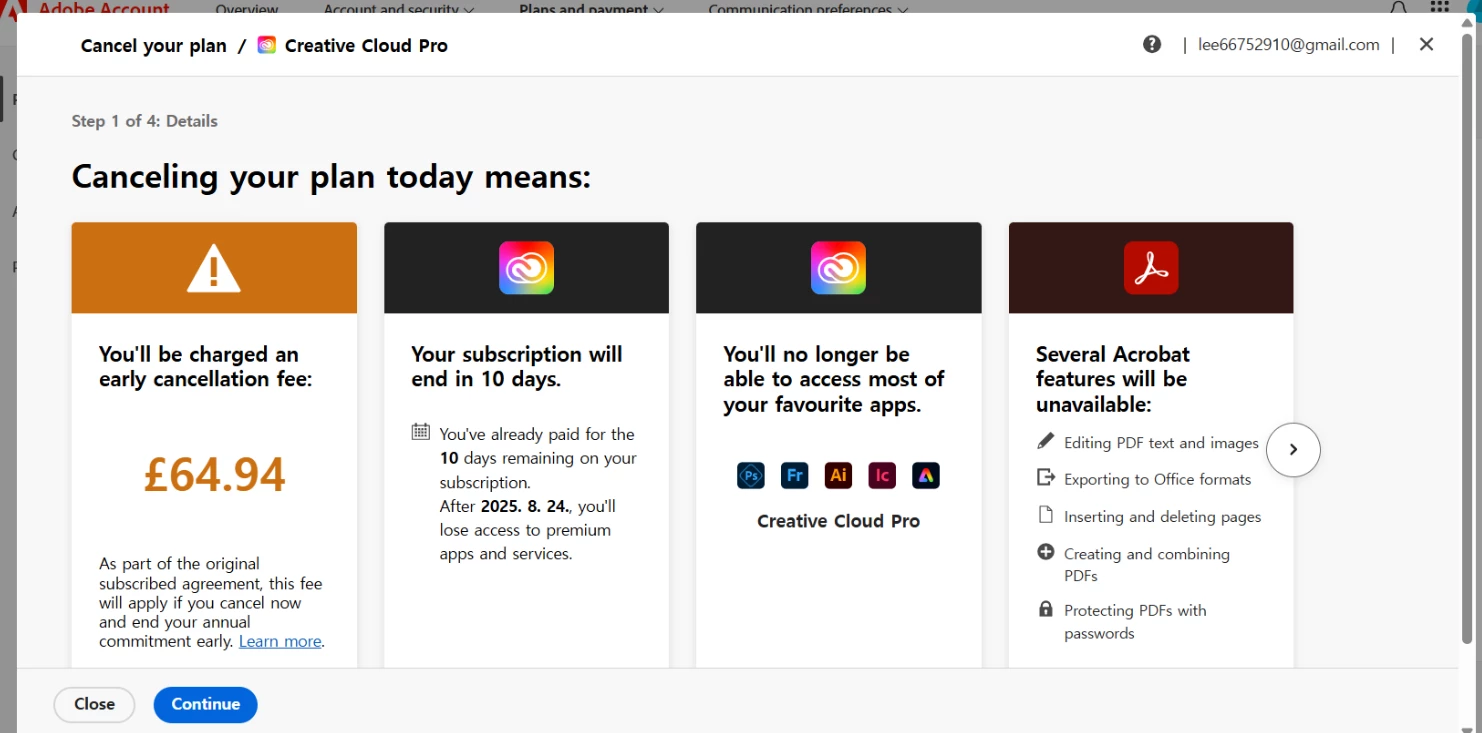The height and width of the screenshot is (733, 1482).
Task: Open Communication preferences menu in background
Action: tap(808, 8)
